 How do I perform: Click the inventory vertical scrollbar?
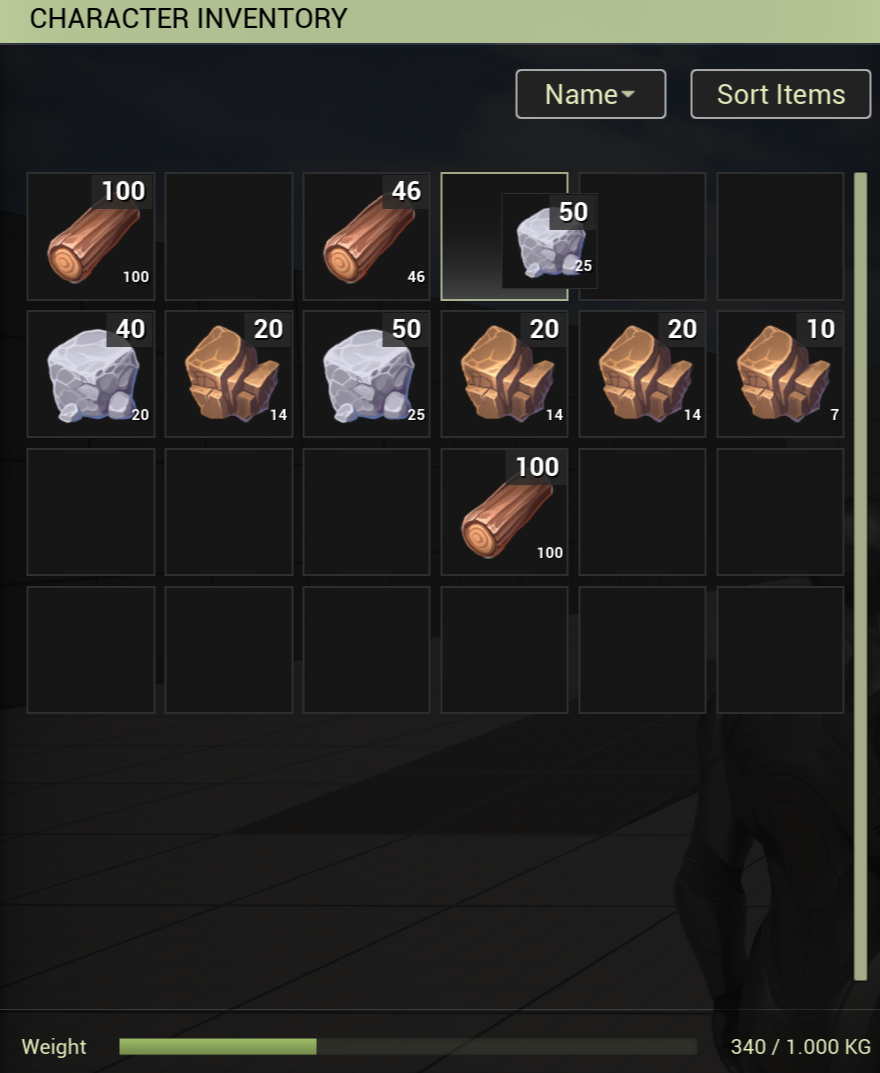pos(861,576)
